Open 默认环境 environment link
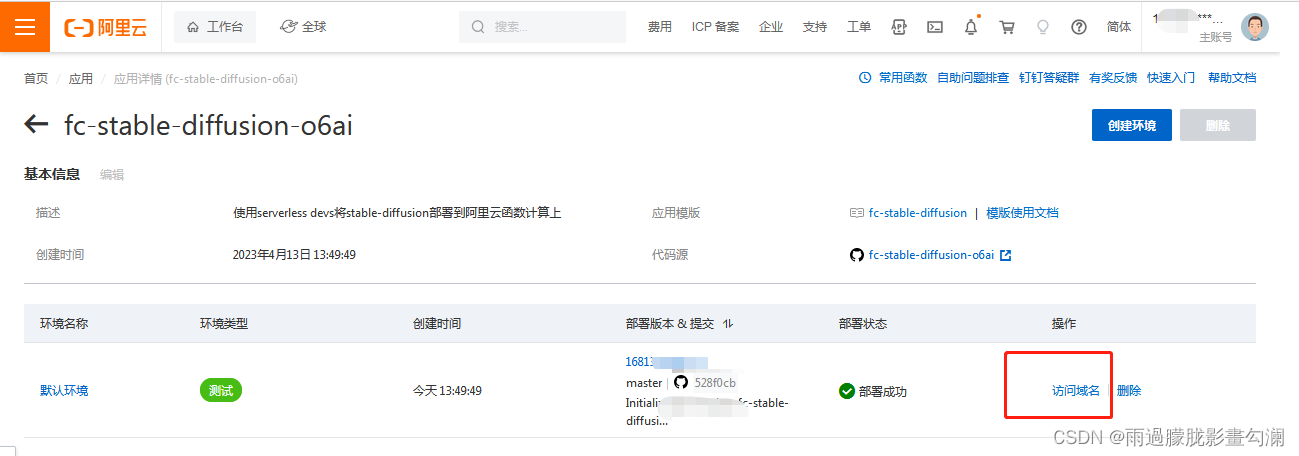The height and width of the screenshot is (456, 1299). (x=64, y=391)
